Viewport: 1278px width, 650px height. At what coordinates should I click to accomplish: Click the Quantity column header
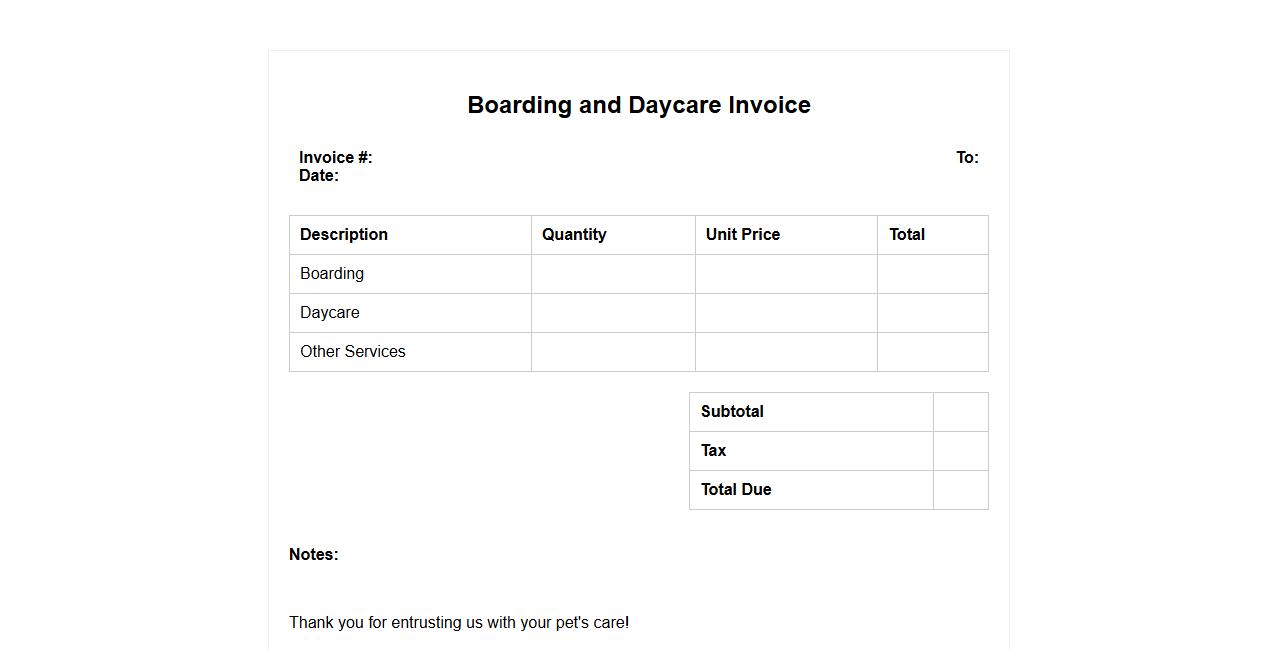tap(574, 235)
